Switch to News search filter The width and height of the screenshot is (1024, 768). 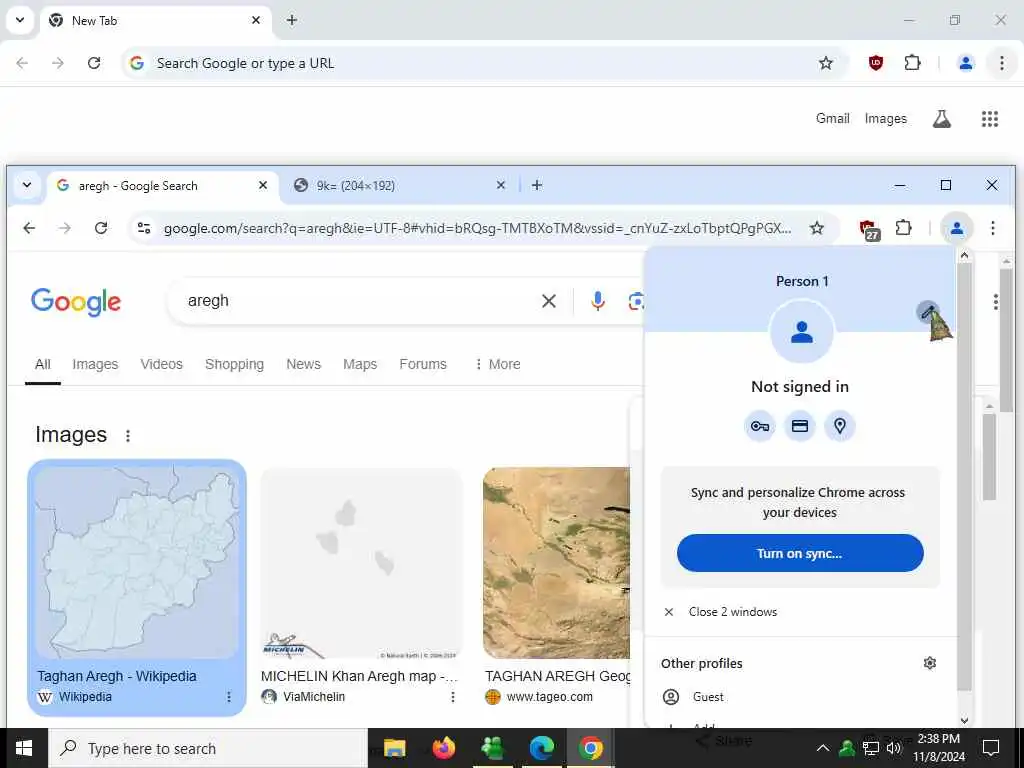click(304, 364)
